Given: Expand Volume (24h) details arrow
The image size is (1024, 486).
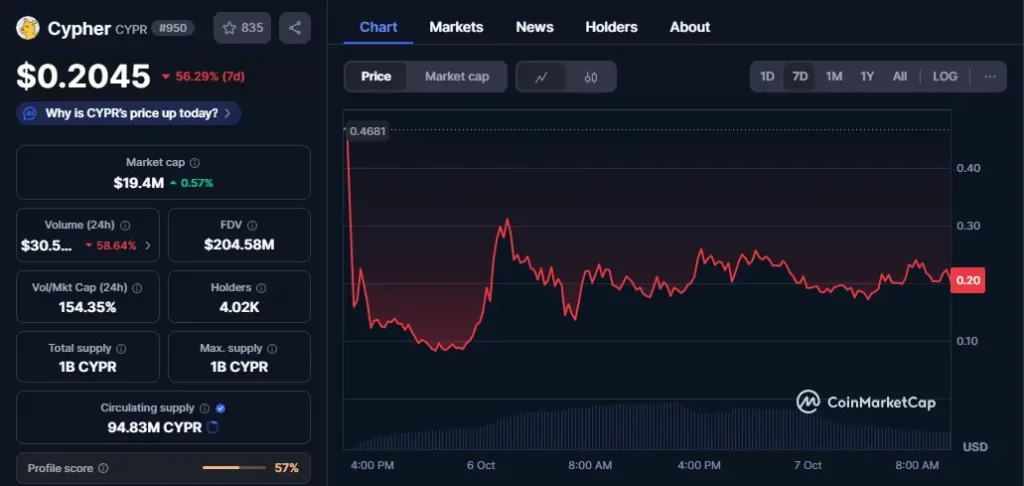Looking at the screenshot, I should point(148,245).
